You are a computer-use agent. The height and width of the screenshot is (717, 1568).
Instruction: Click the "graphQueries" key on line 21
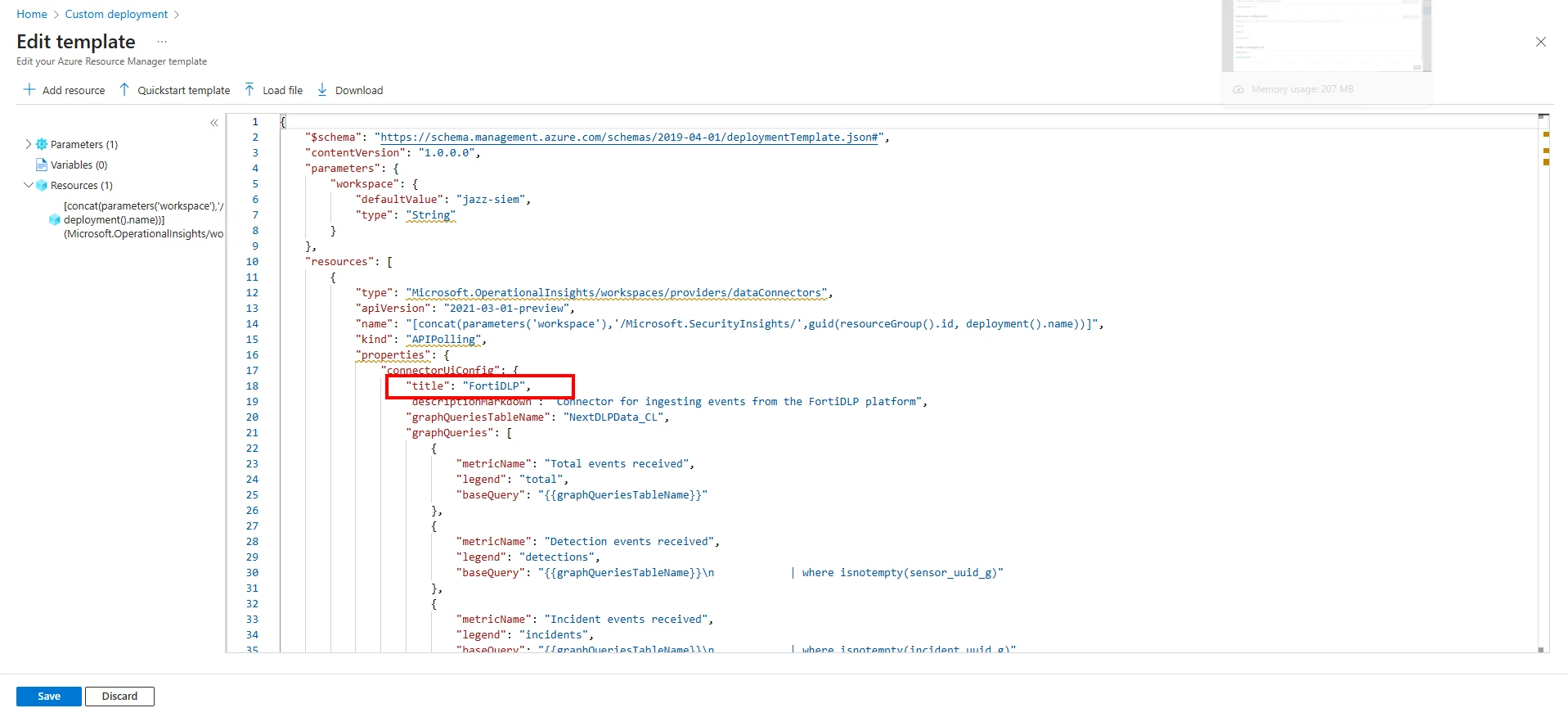450,432
